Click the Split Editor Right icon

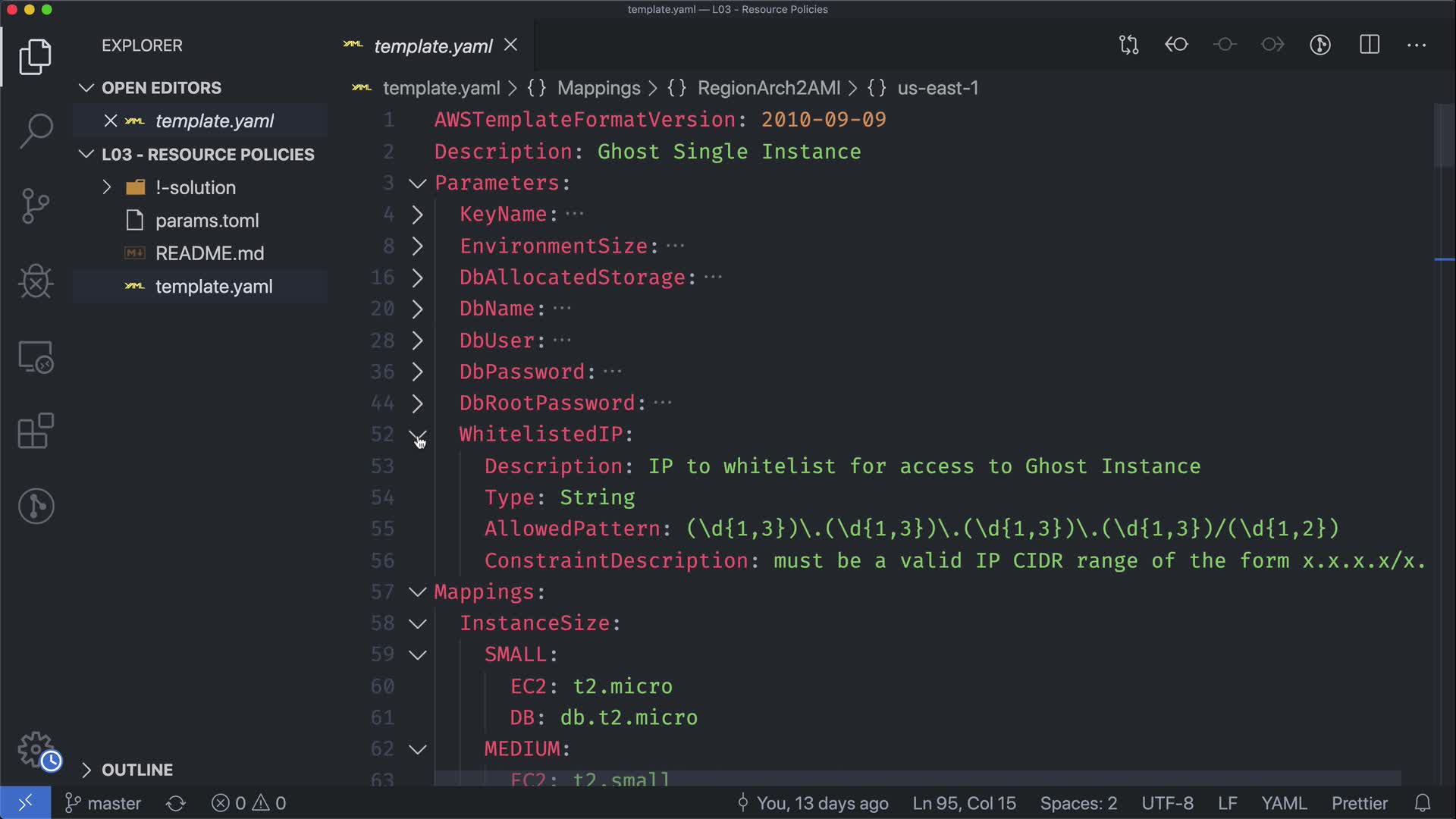(1370, 45)
